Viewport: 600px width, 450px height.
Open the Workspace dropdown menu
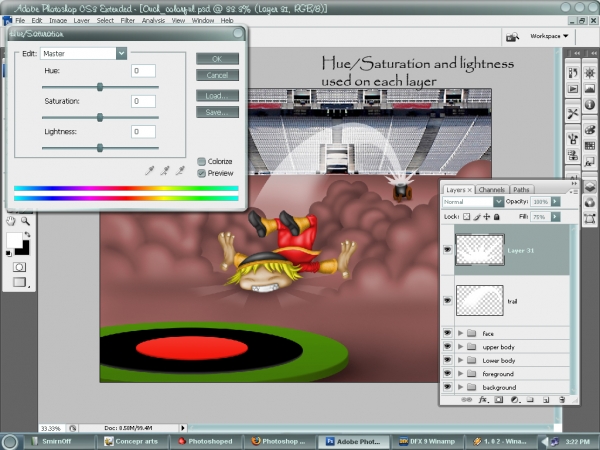pos(549,36)
